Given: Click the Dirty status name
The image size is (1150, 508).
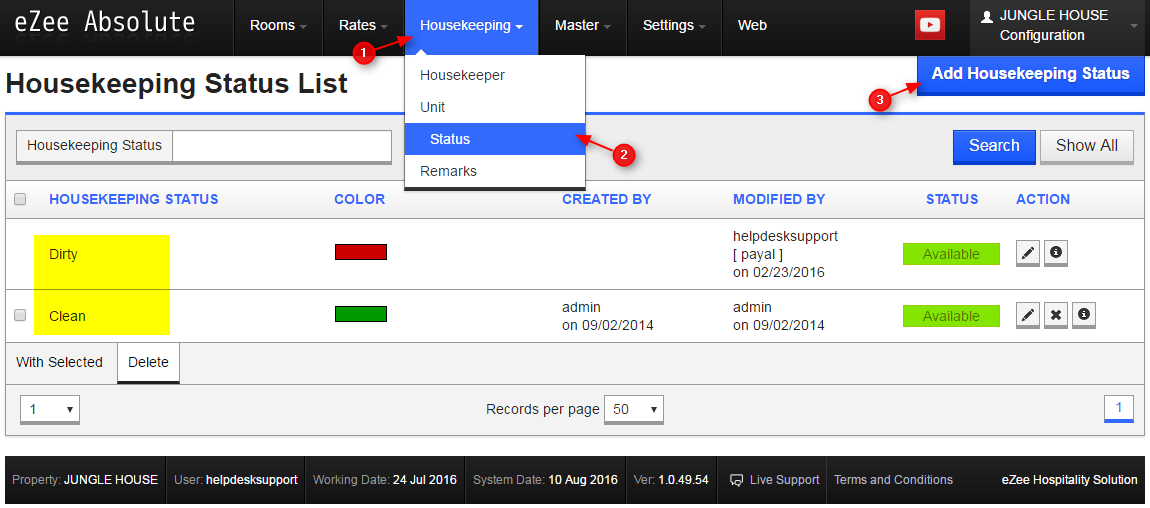Looking at the screenshot, I should pos(63,255).
